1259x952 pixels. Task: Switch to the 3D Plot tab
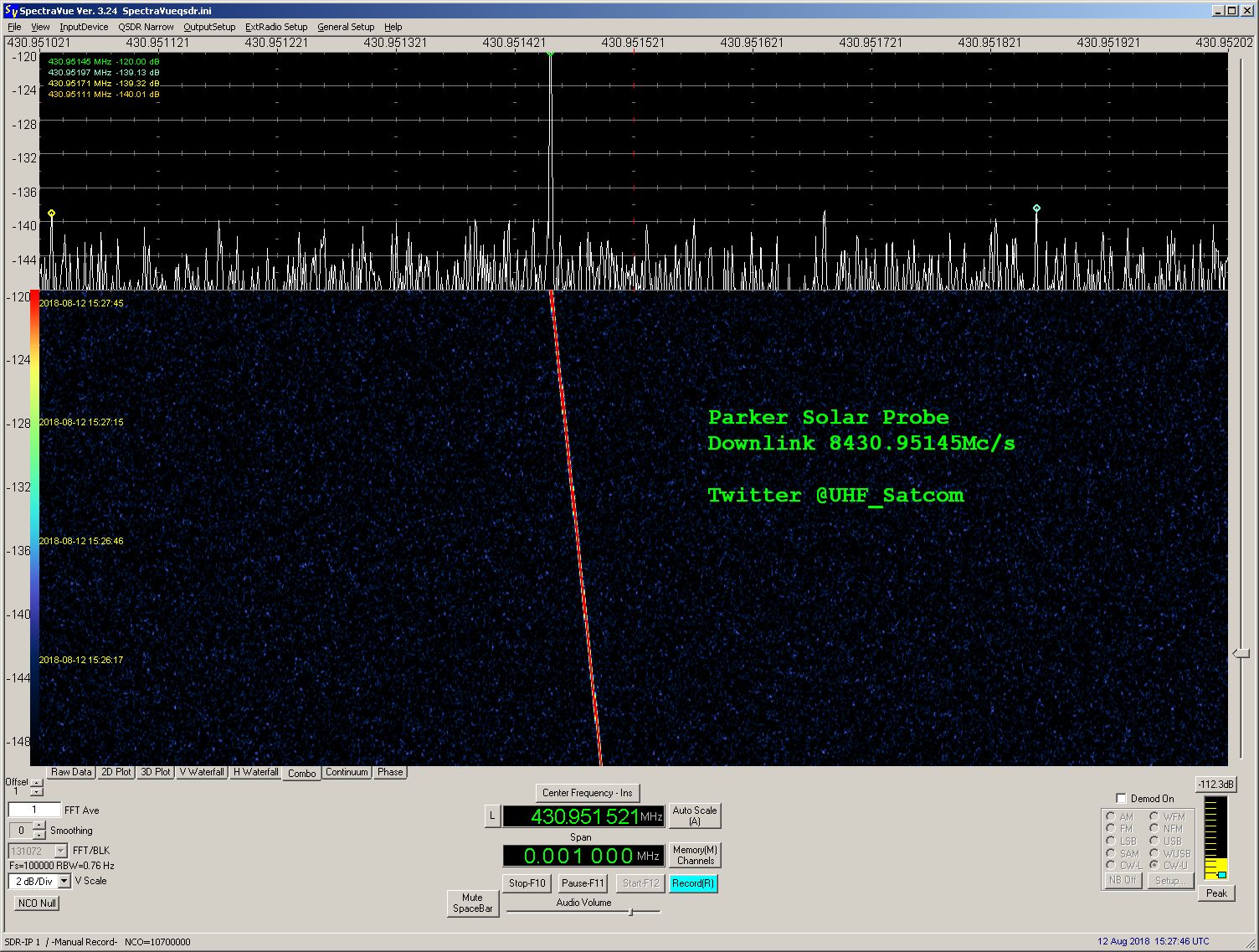pos(156,772)
